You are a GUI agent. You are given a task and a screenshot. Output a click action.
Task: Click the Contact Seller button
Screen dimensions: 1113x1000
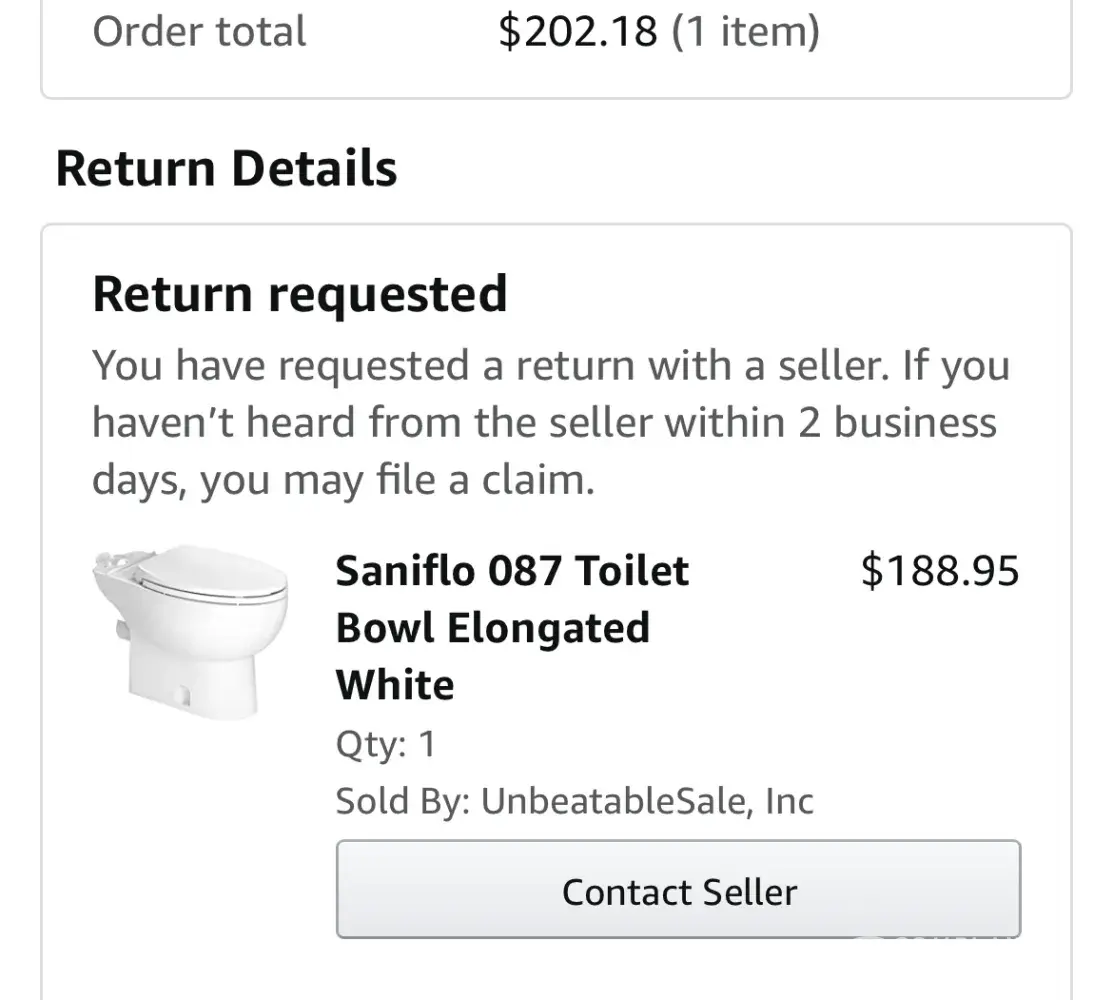678,890
